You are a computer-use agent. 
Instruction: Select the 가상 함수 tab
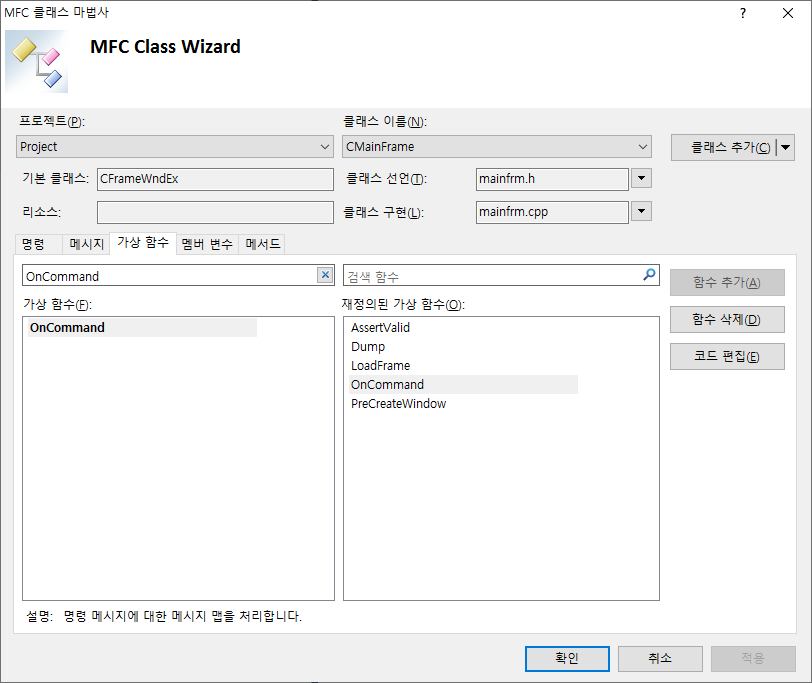[x=143, y=242]
